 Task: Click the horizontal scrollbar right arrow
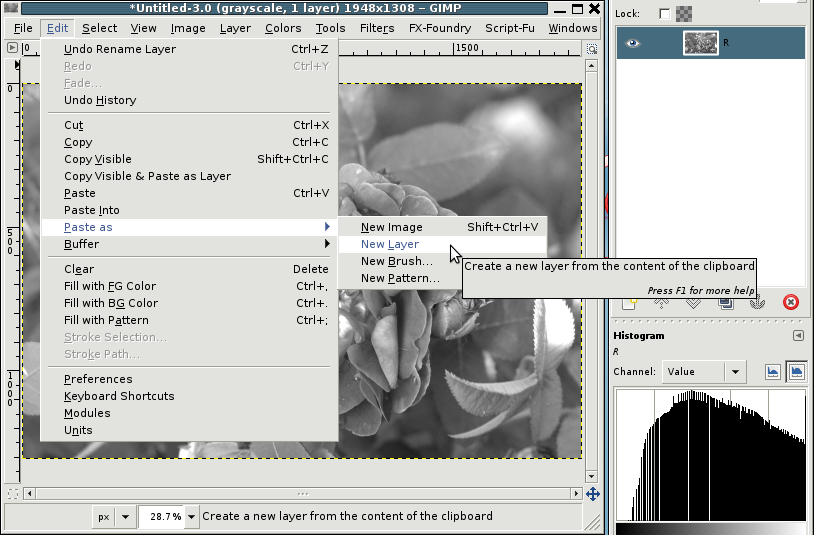click(576, 493)
